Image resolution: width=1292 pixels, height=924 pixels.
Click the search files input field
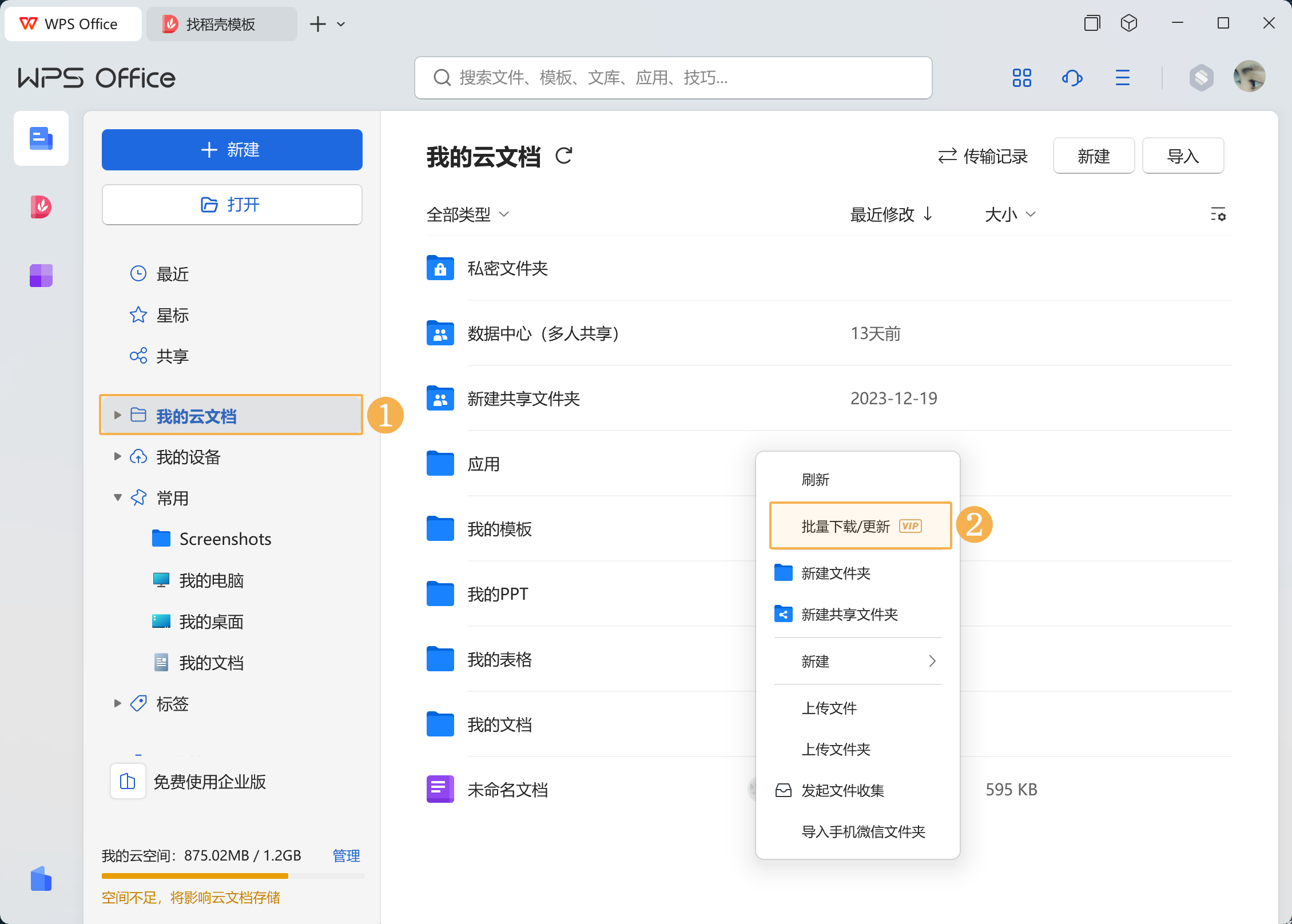(673, 78)
